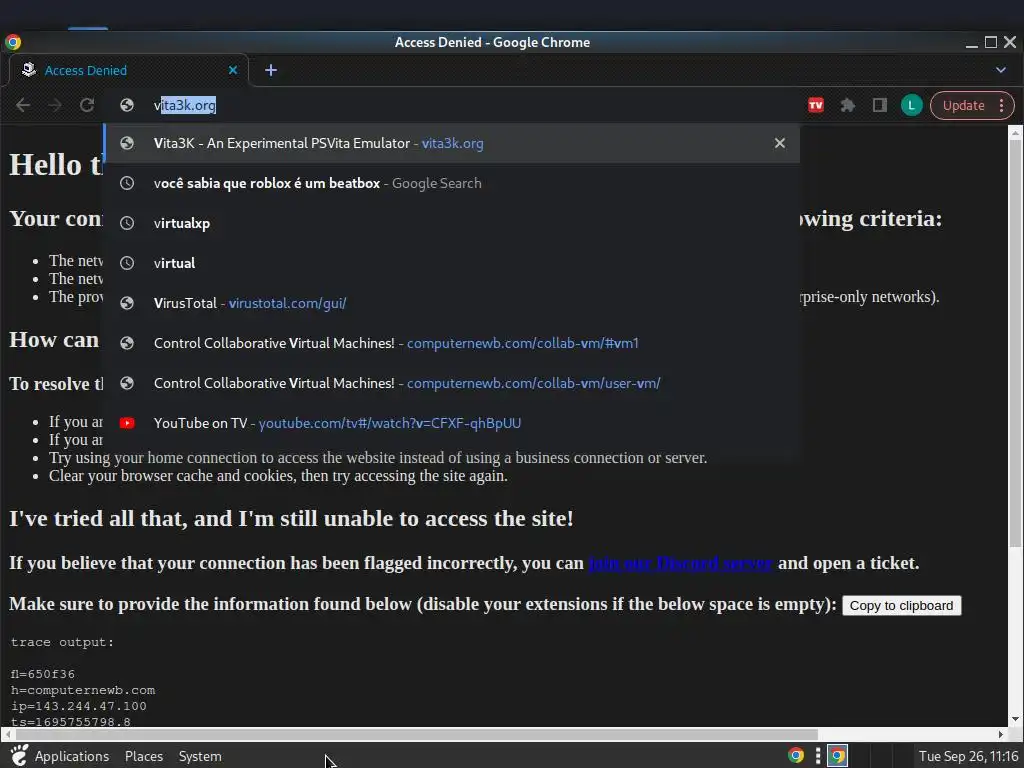Choose the collab-vm user-vm suggestion
The height and width of the screenshot is (768, 1024).
click(x=451, y=383)
